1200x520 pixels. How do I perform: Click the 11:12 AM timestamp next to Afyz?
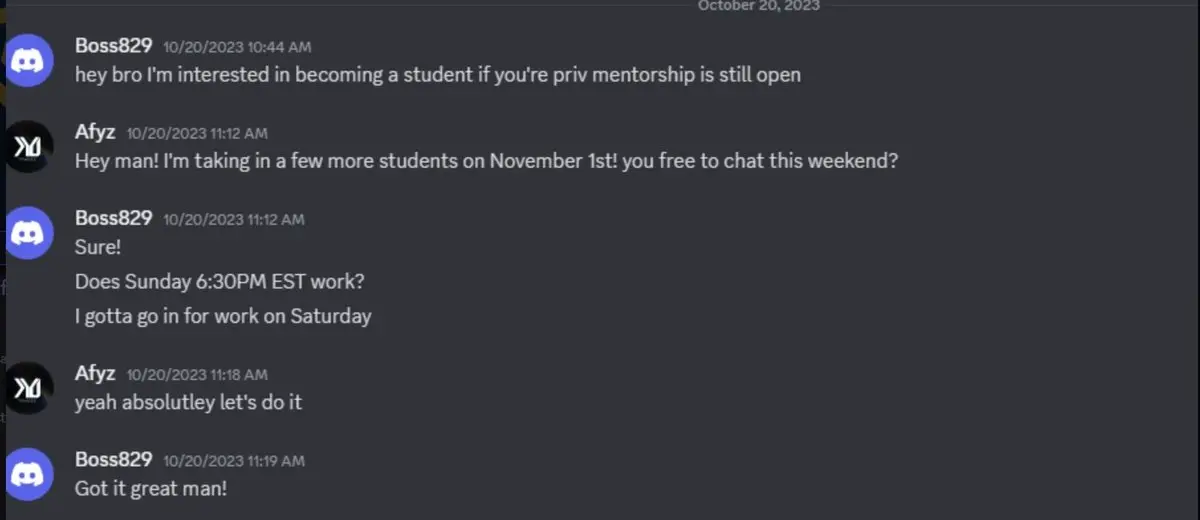(x=197, y=133)
